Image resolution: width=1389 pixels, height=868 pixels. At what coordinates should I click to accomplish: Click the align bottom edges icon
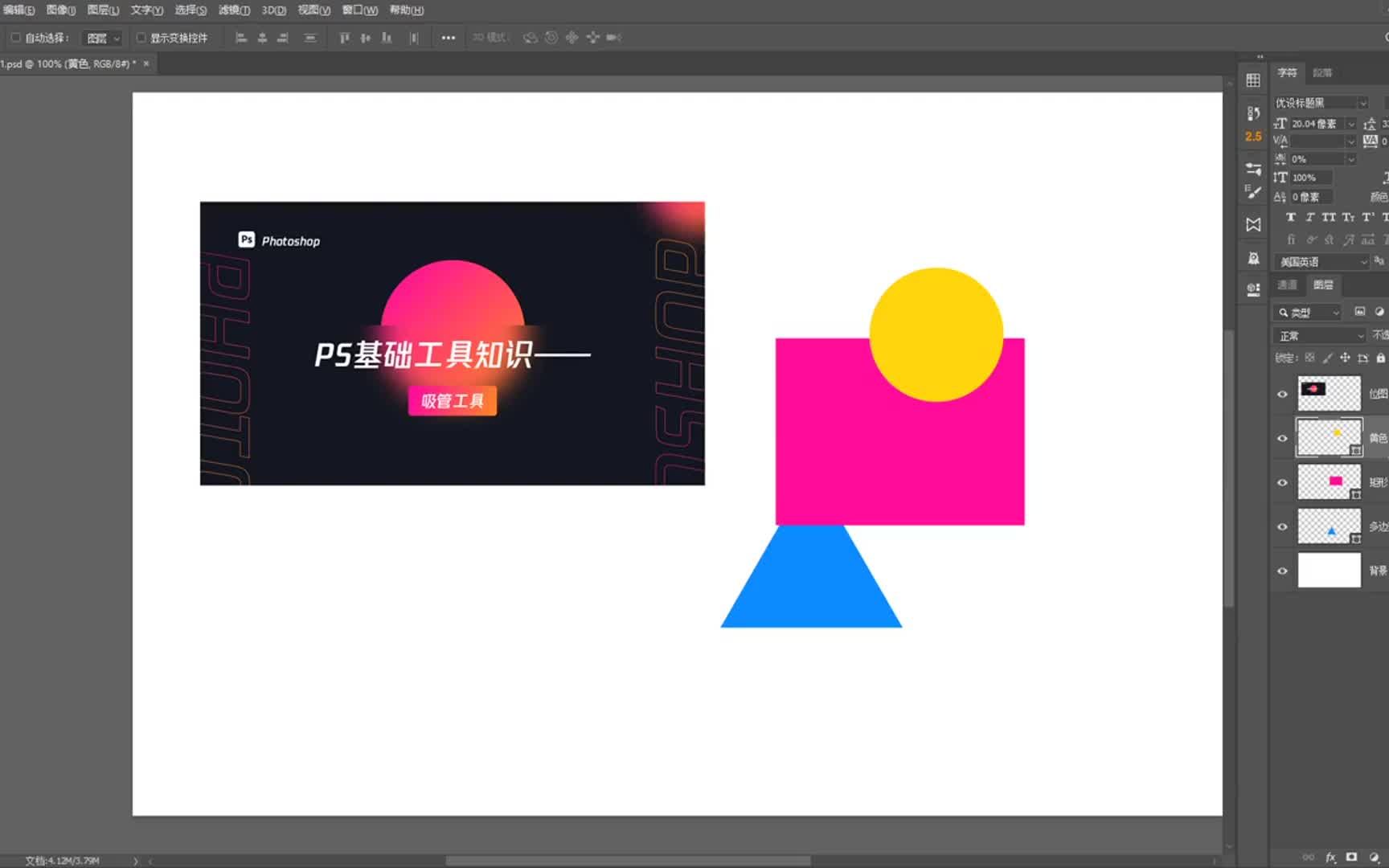pos(387,38)
